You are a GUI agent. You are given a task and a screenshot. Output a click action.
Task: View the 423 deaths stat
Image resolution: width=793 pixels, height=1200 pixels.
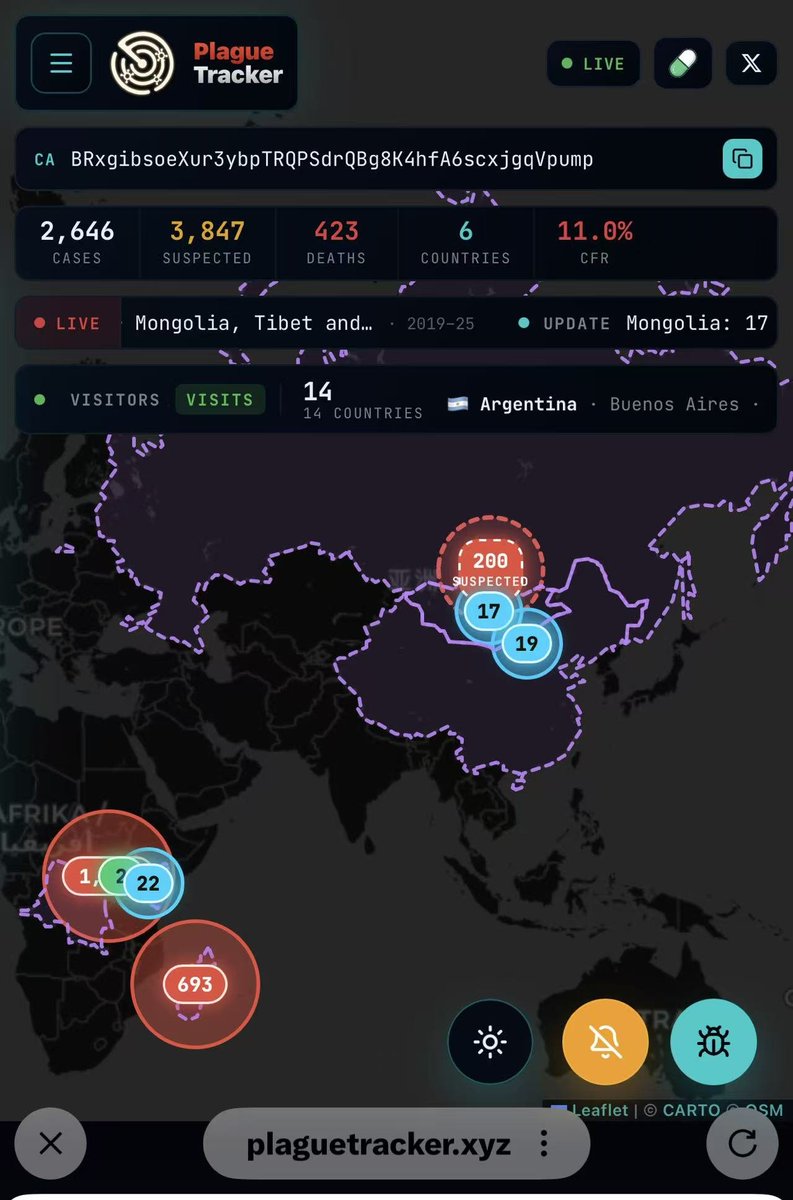336,243
